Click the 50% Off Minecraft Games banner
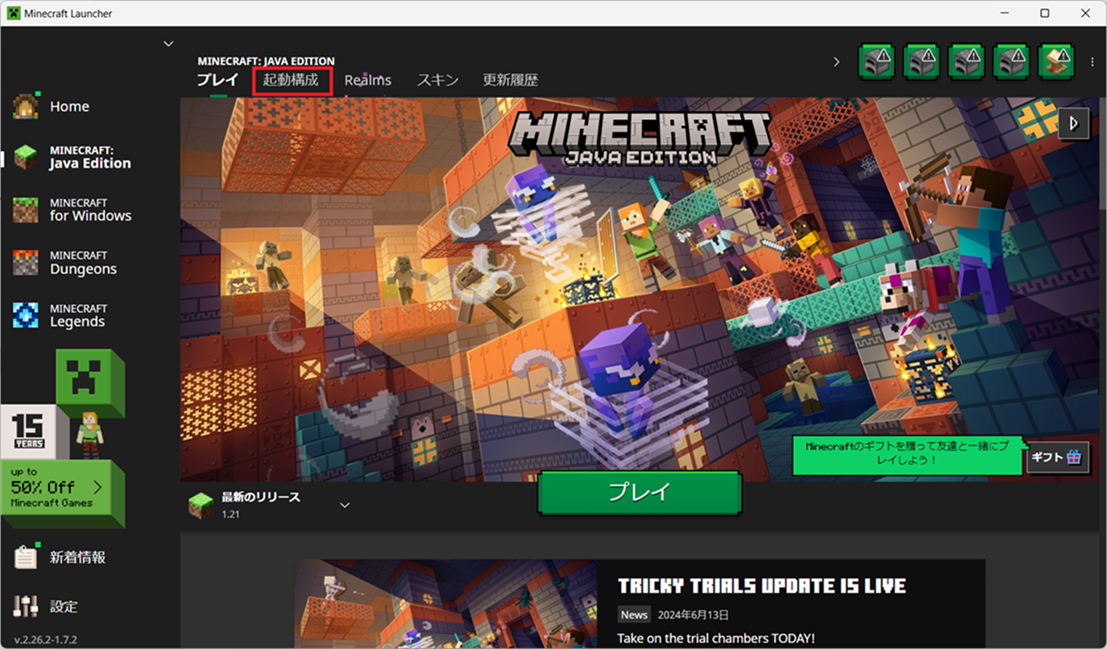 tap(64, 493)
